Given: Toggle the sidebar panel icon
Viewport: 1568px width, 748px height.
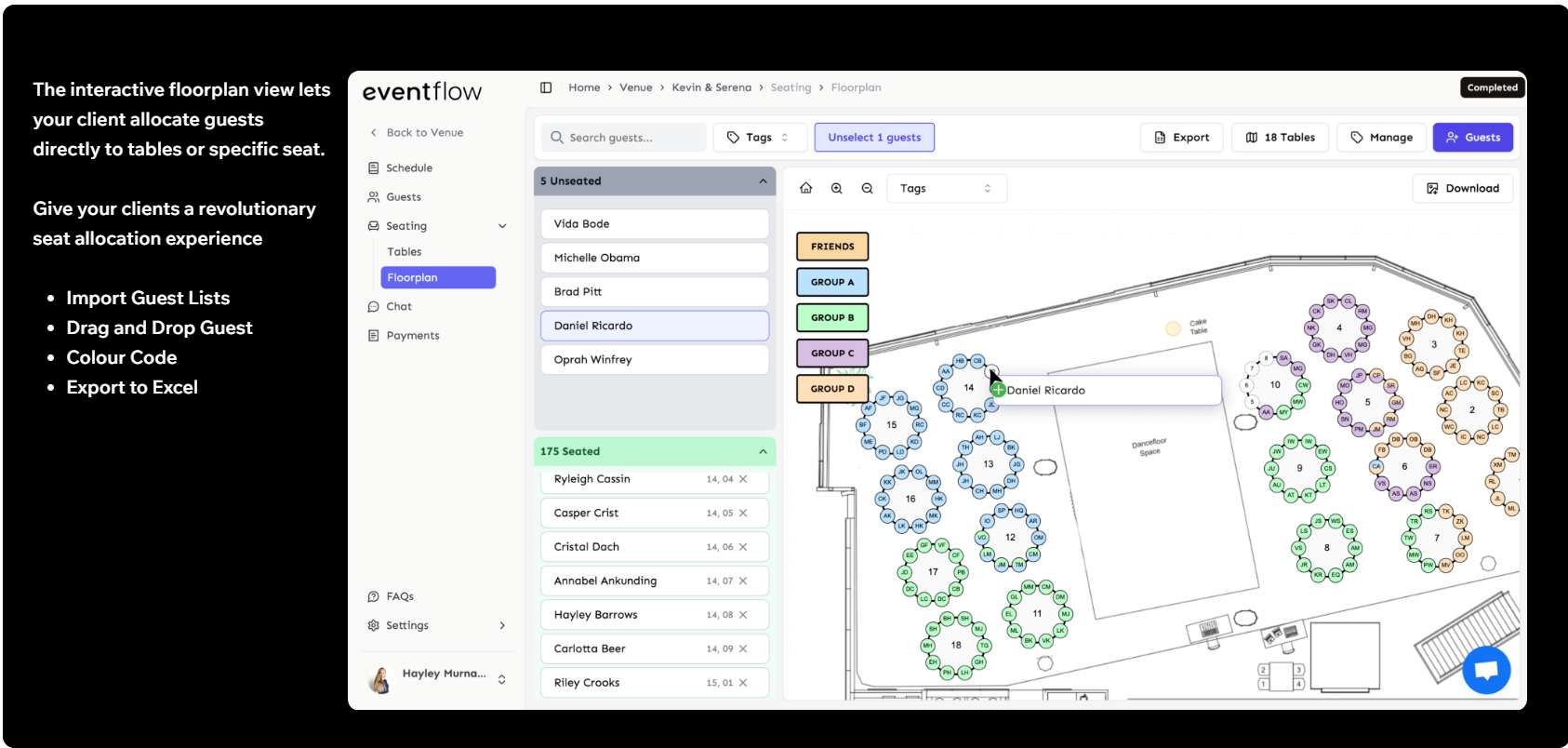Looking at the screenshot, I should pos(546,87).
